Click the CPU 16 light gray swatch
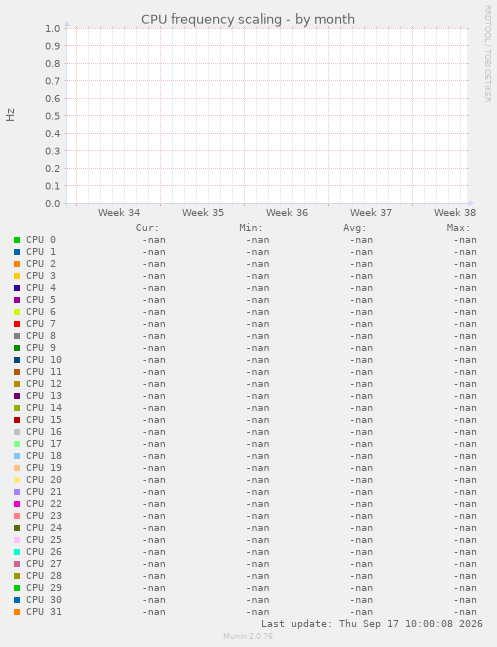Image resolution: width=497 pixels, height=647 pixels. (17, 432)
